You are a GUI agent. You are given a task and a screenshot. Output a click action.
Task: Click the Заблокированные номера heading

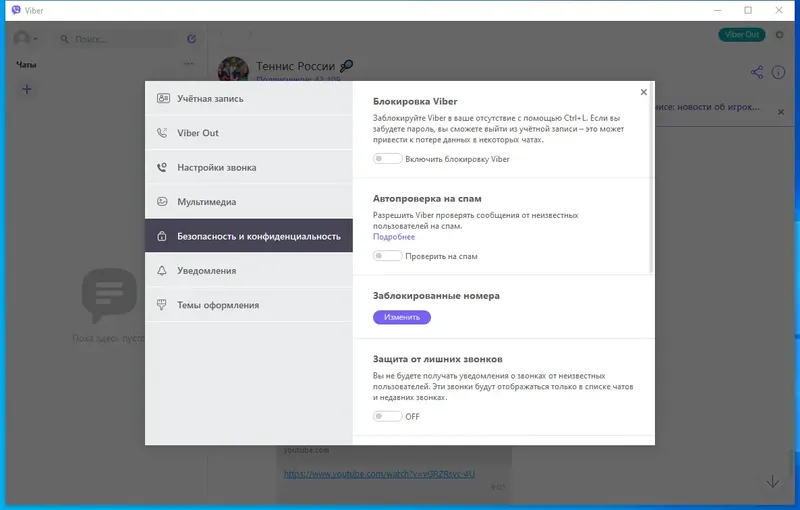(436, 295)
